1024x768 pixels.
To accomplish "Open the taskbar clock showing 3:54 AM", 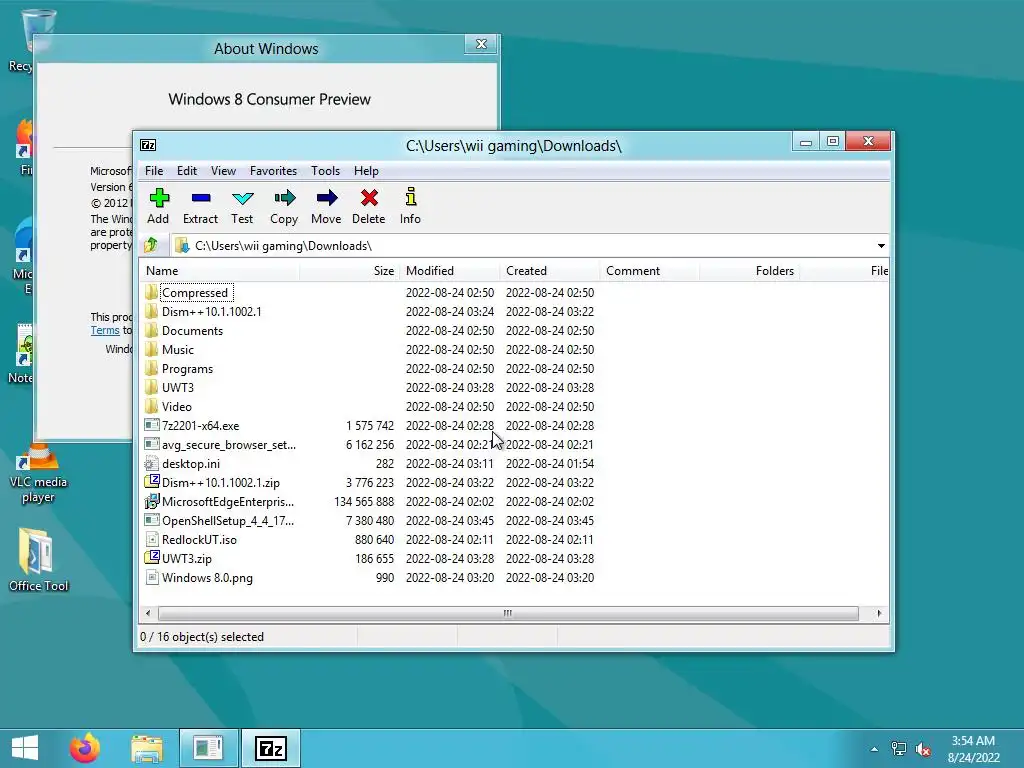I will (x=974, y=749).
